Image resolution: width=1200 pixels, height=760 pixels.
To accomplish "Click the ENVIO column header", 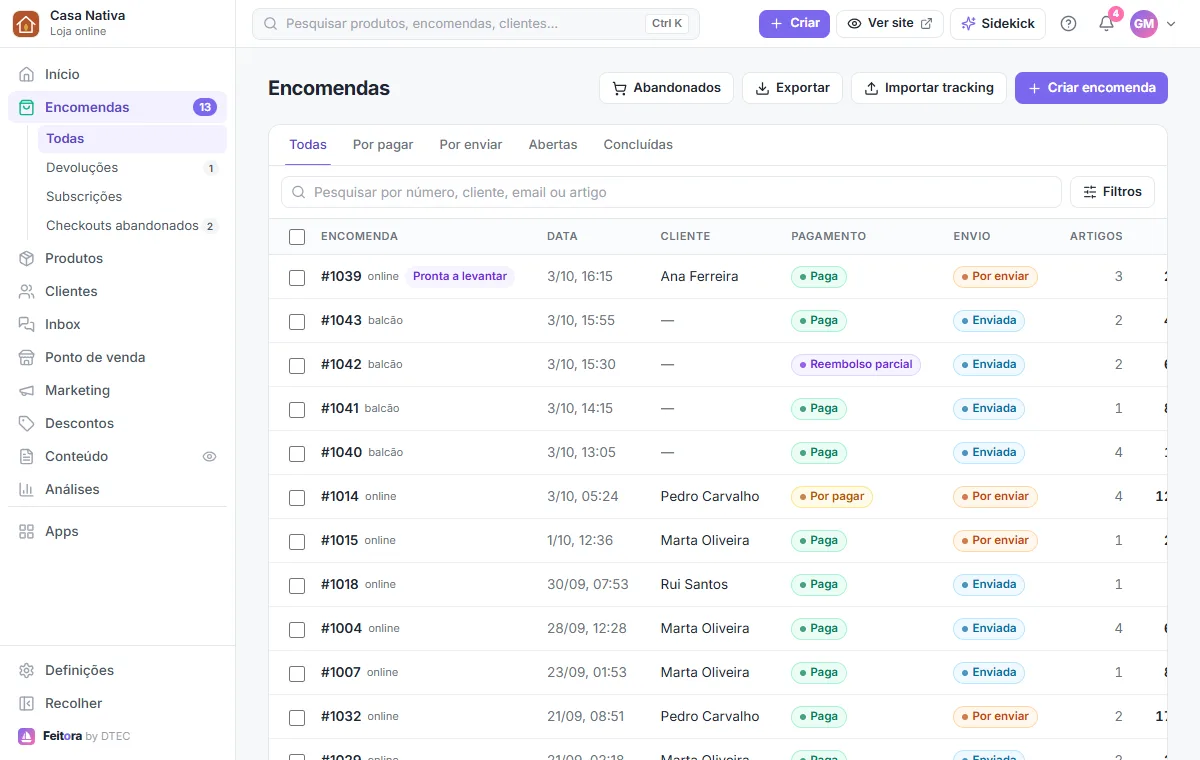I will (972, 237).
